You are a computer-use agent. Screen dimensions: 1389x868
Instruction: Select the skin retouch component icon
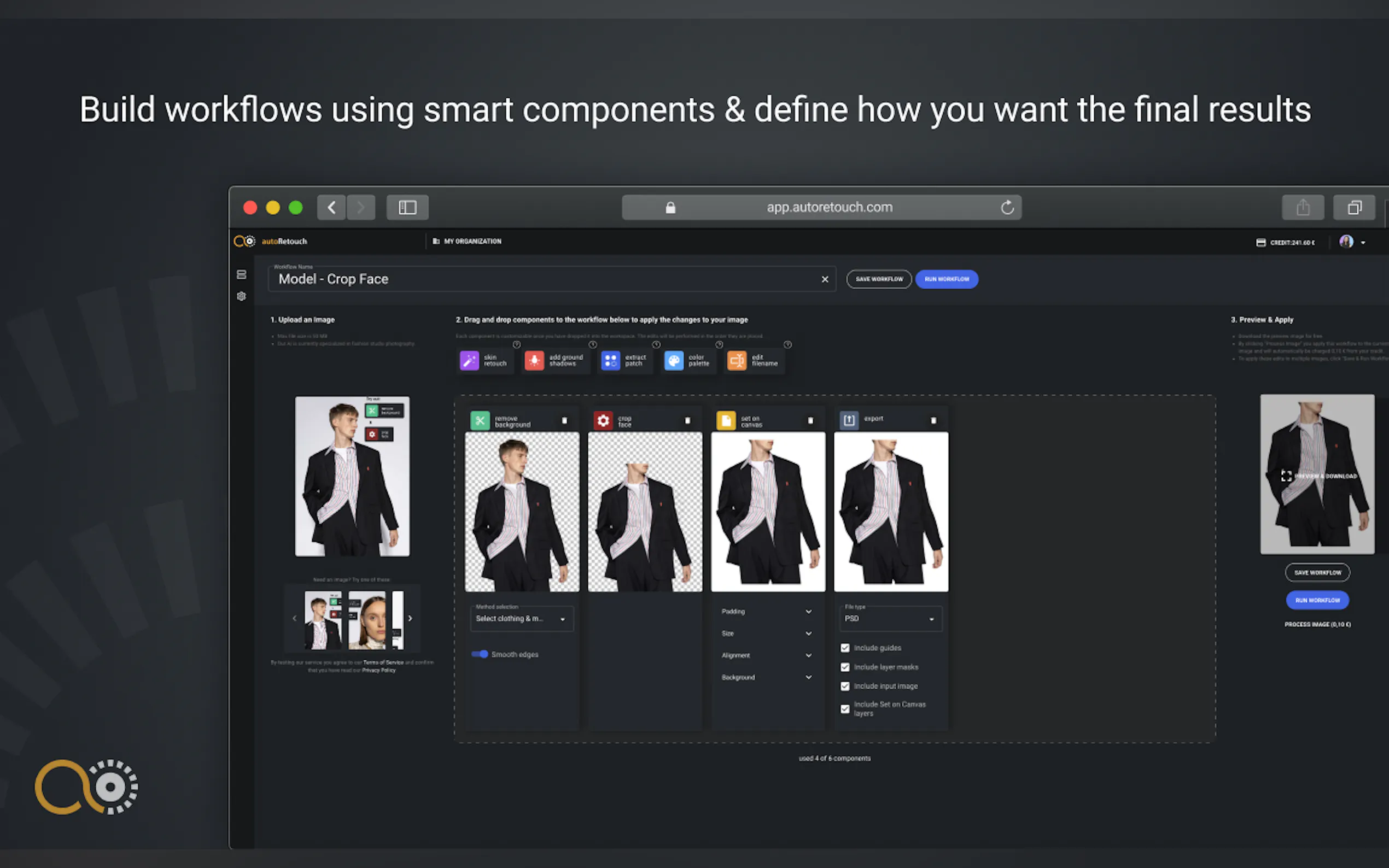[x=469, y=361]
